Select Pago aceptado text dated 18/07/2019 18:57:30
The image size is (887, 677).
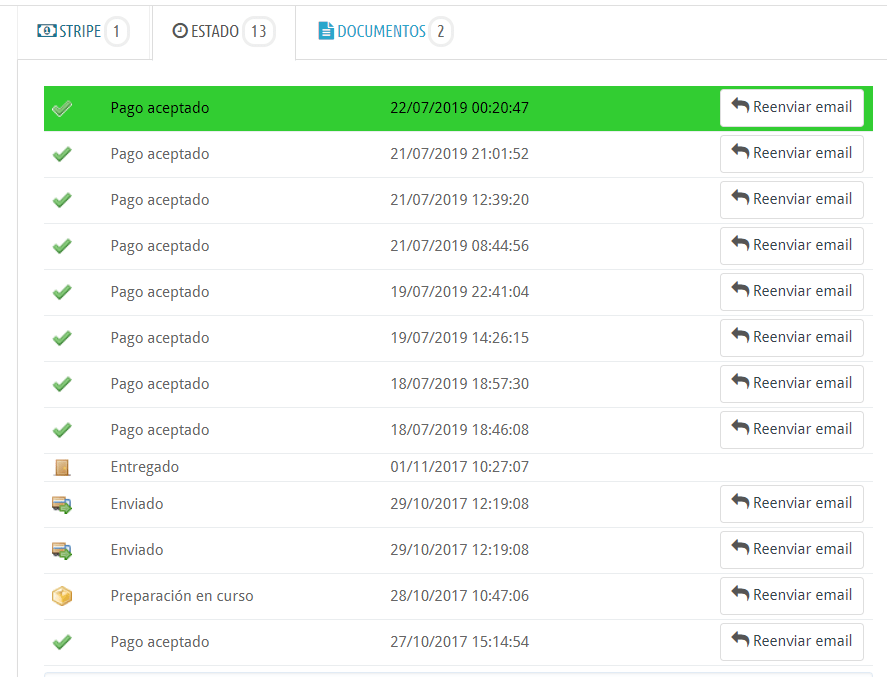[160, 385]
